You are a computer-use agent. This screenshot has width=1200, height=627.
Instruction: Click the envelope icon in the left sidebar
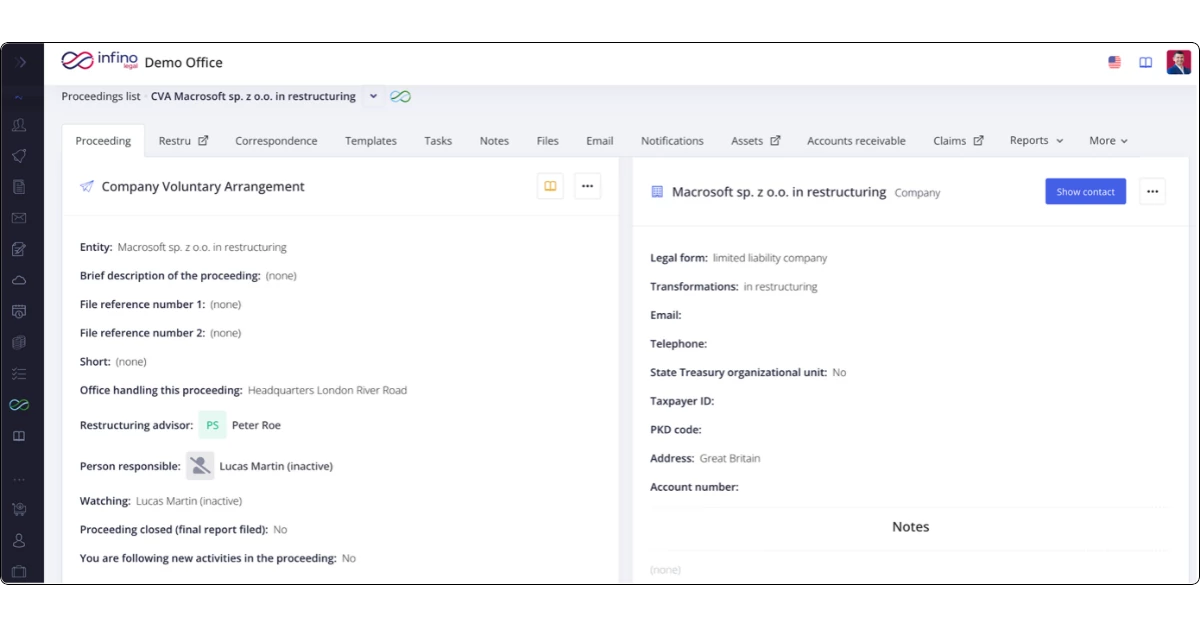tap(19, 218)
